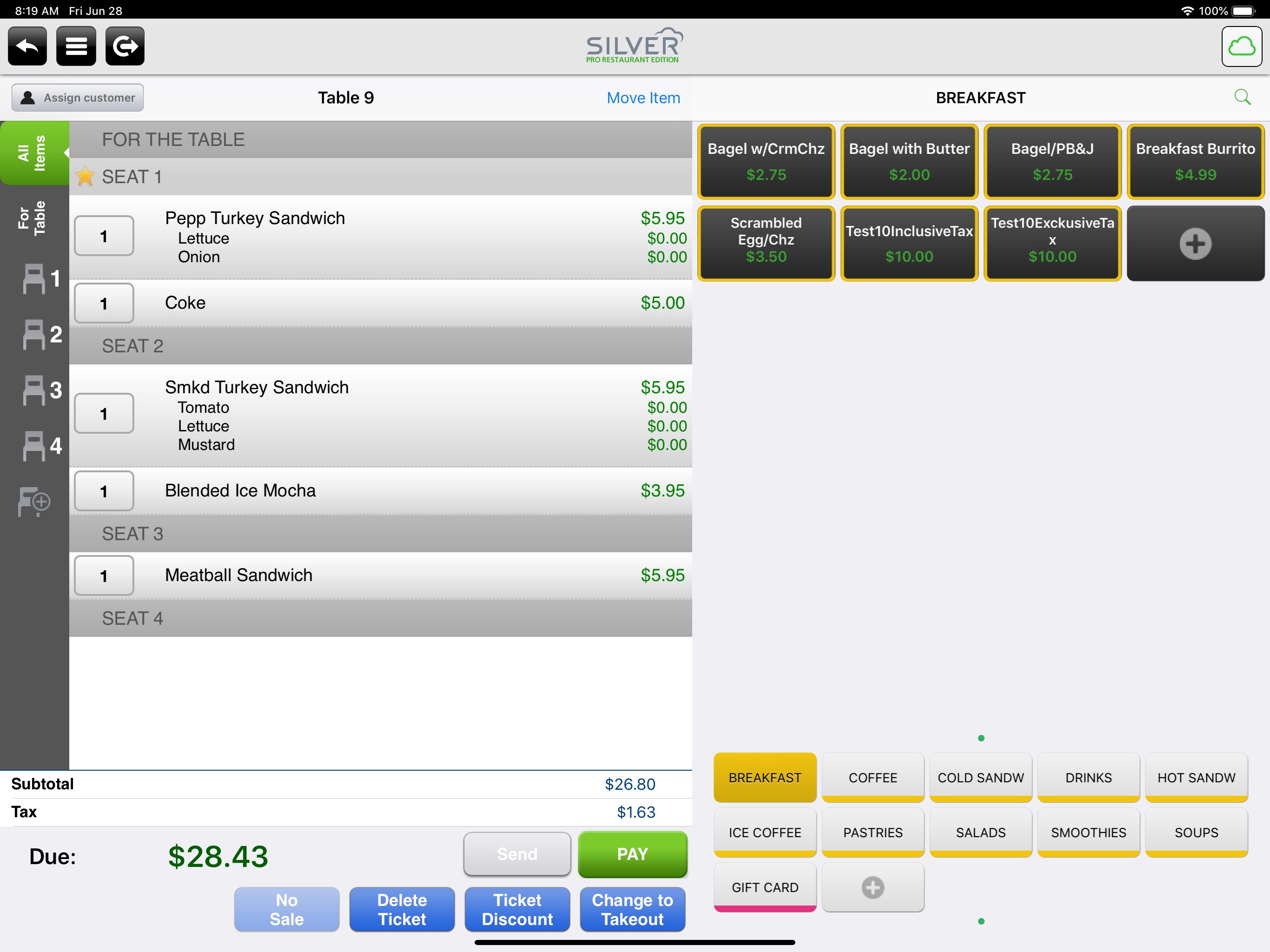
Task: Add Breakfast Burrito to the ticket
Action: coord(1195,161)
